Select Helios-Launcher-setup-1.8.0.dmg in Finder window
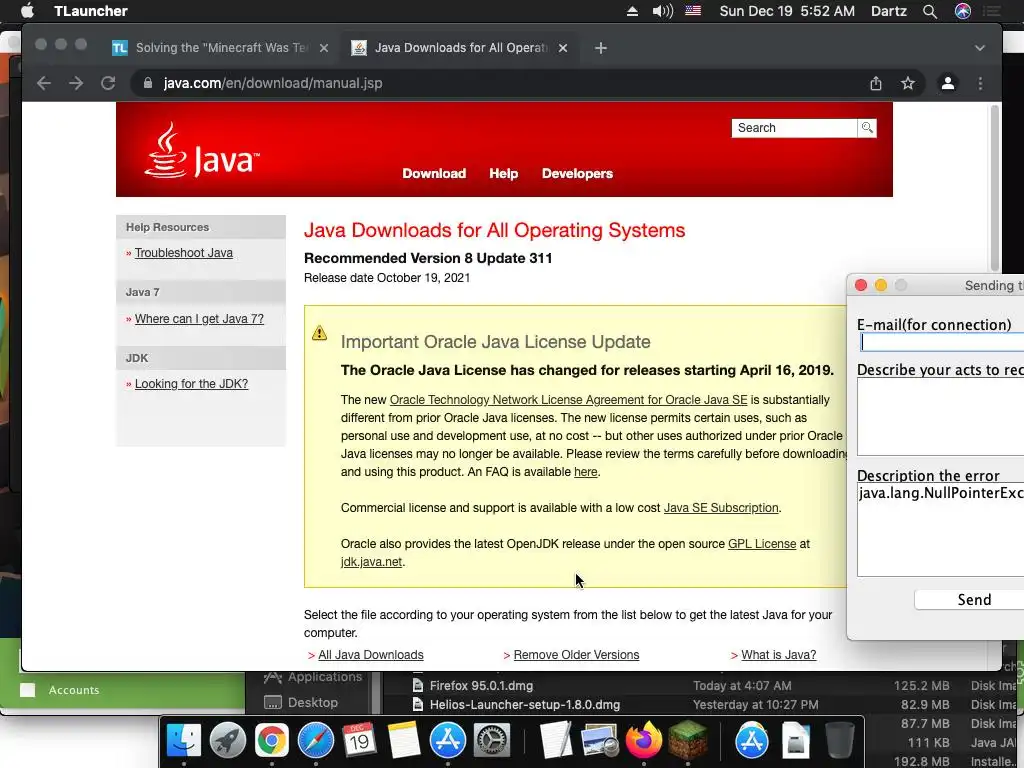1024x768 pixels. 525,705
